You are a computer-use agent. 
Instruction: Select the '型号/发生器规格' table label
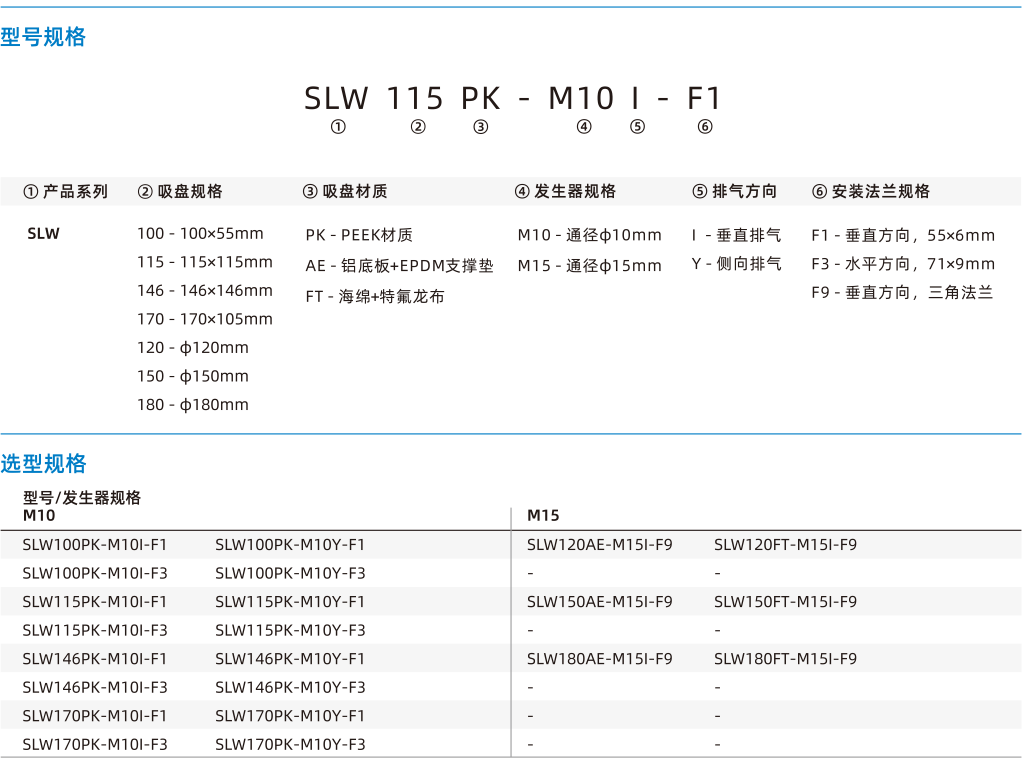(x=82, y=498)
